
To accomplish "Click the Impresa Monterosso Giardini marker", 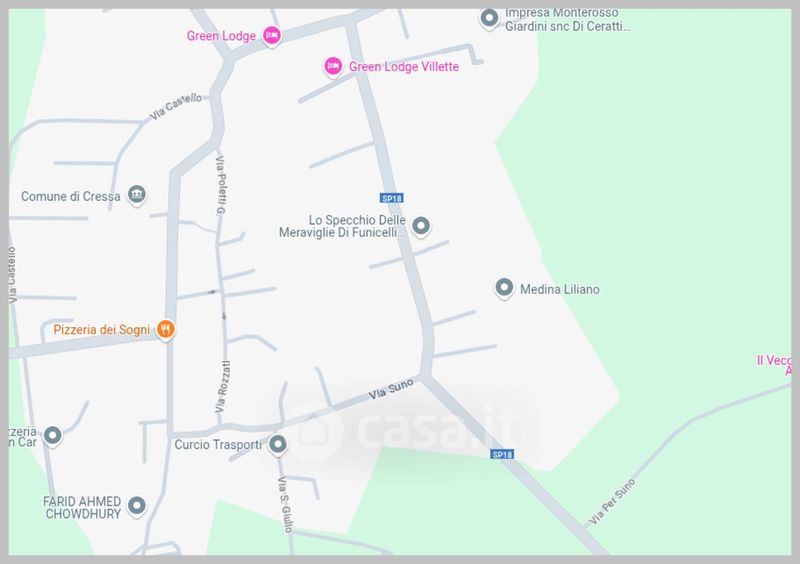I will 490,18.
